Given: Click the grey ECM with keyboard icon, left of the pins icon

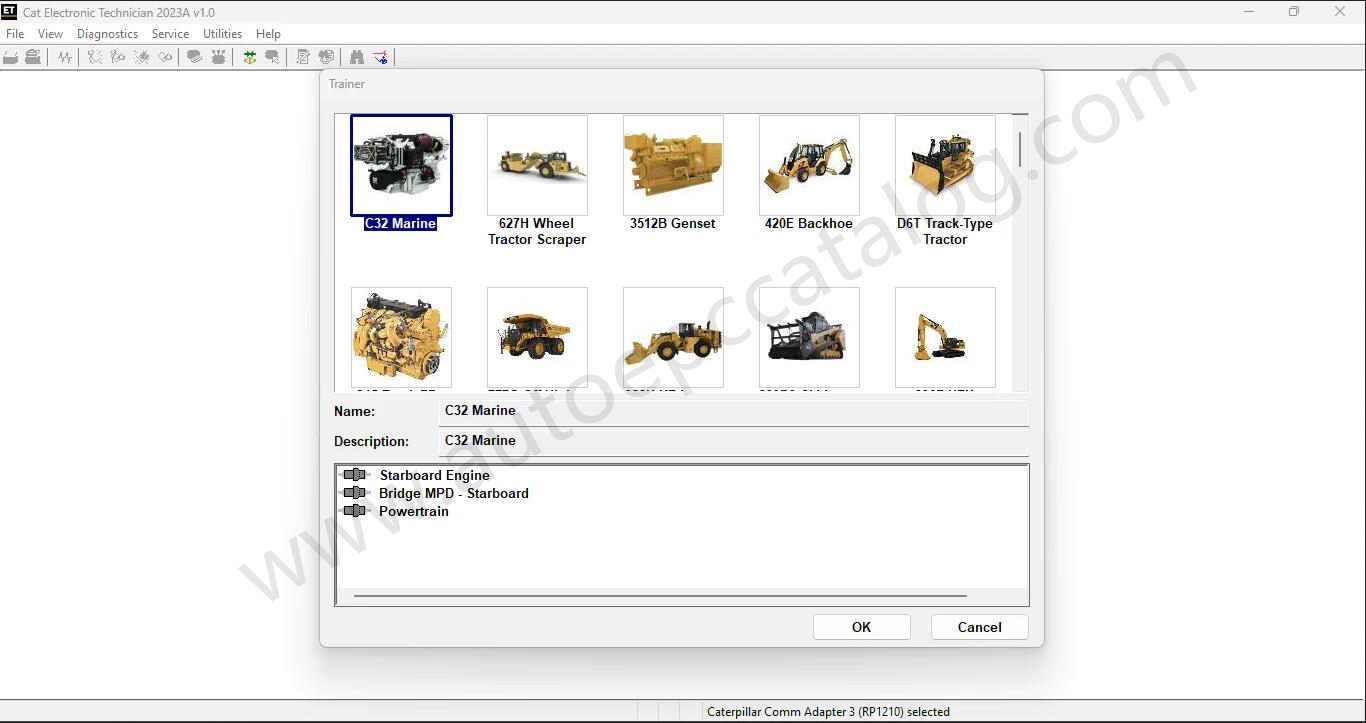Looking at the screenshot, I should [x=194, y=57].
